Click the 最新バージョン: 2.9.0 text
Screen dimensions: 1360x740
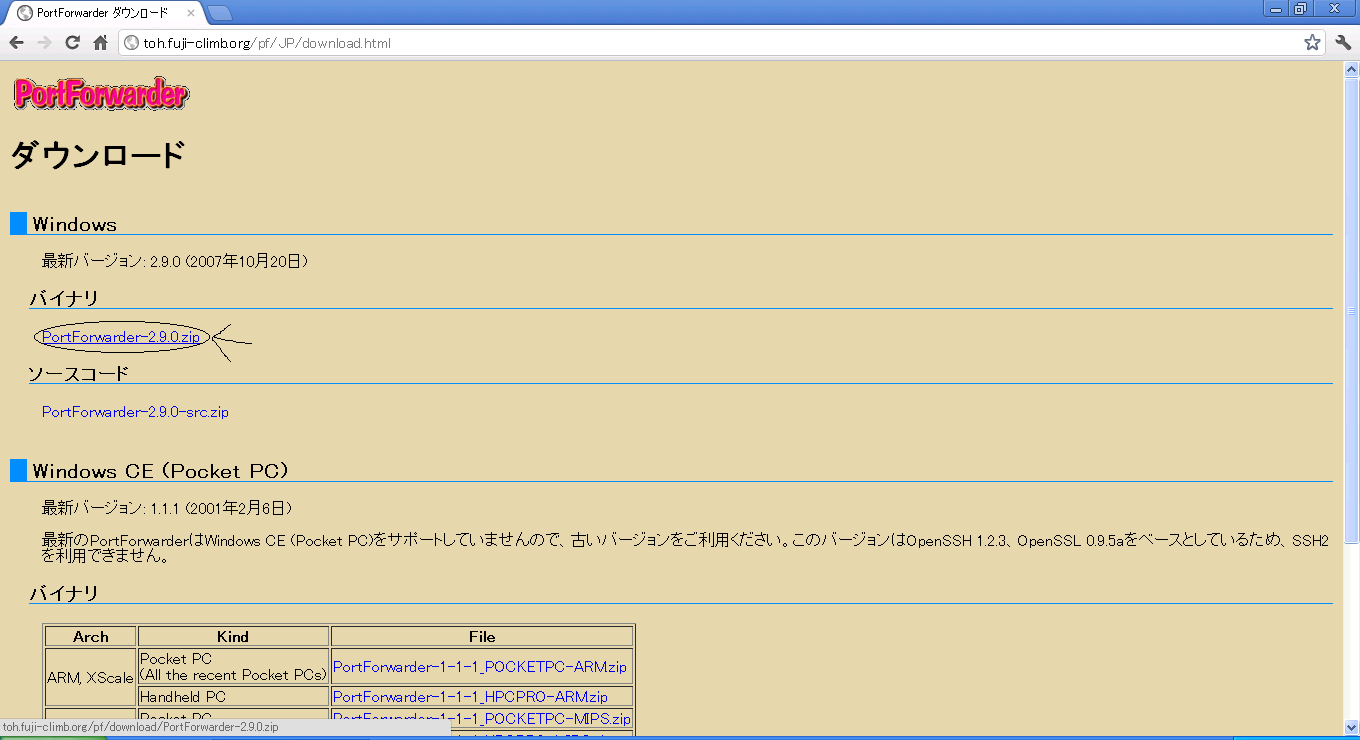(175, 261)
